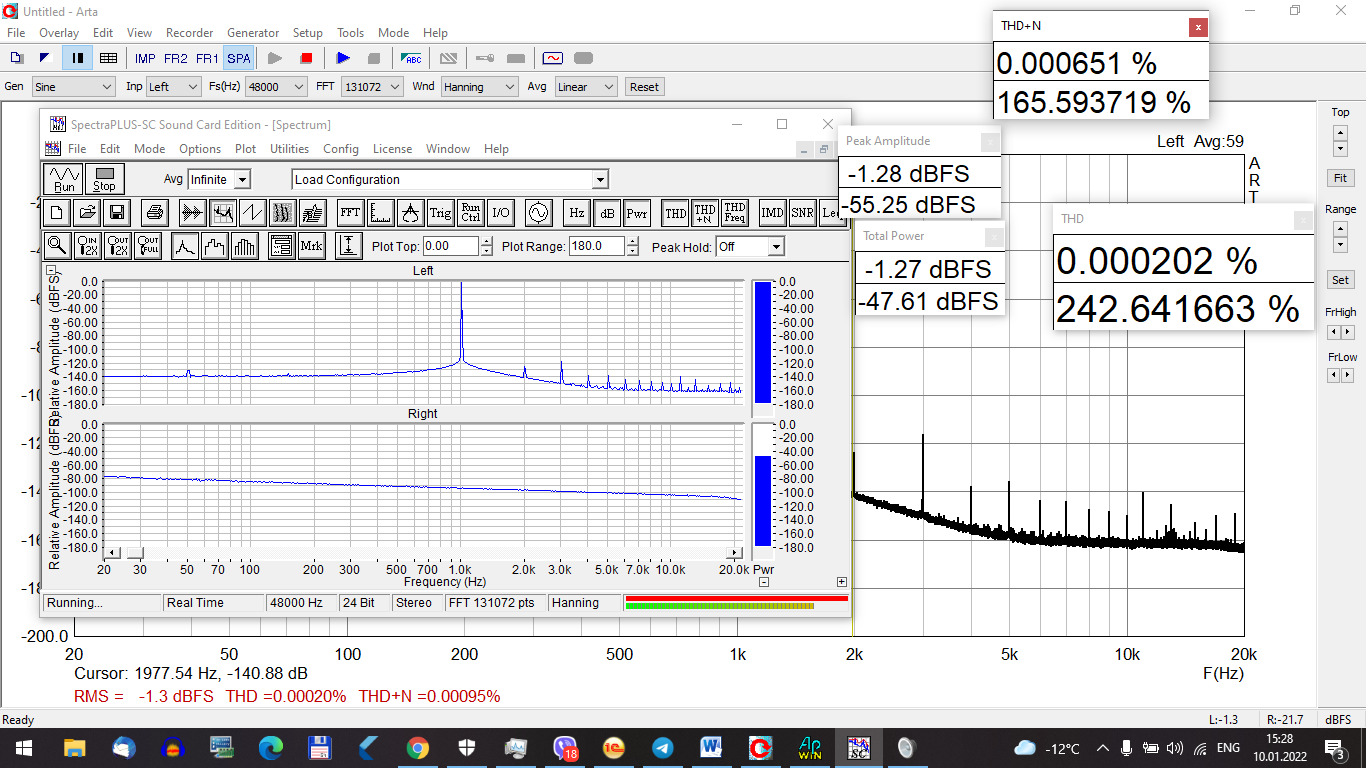The width and height of the screenshot is (1366, 768).
Task: Click the Reset averaging button
Action: pos(644,87)
